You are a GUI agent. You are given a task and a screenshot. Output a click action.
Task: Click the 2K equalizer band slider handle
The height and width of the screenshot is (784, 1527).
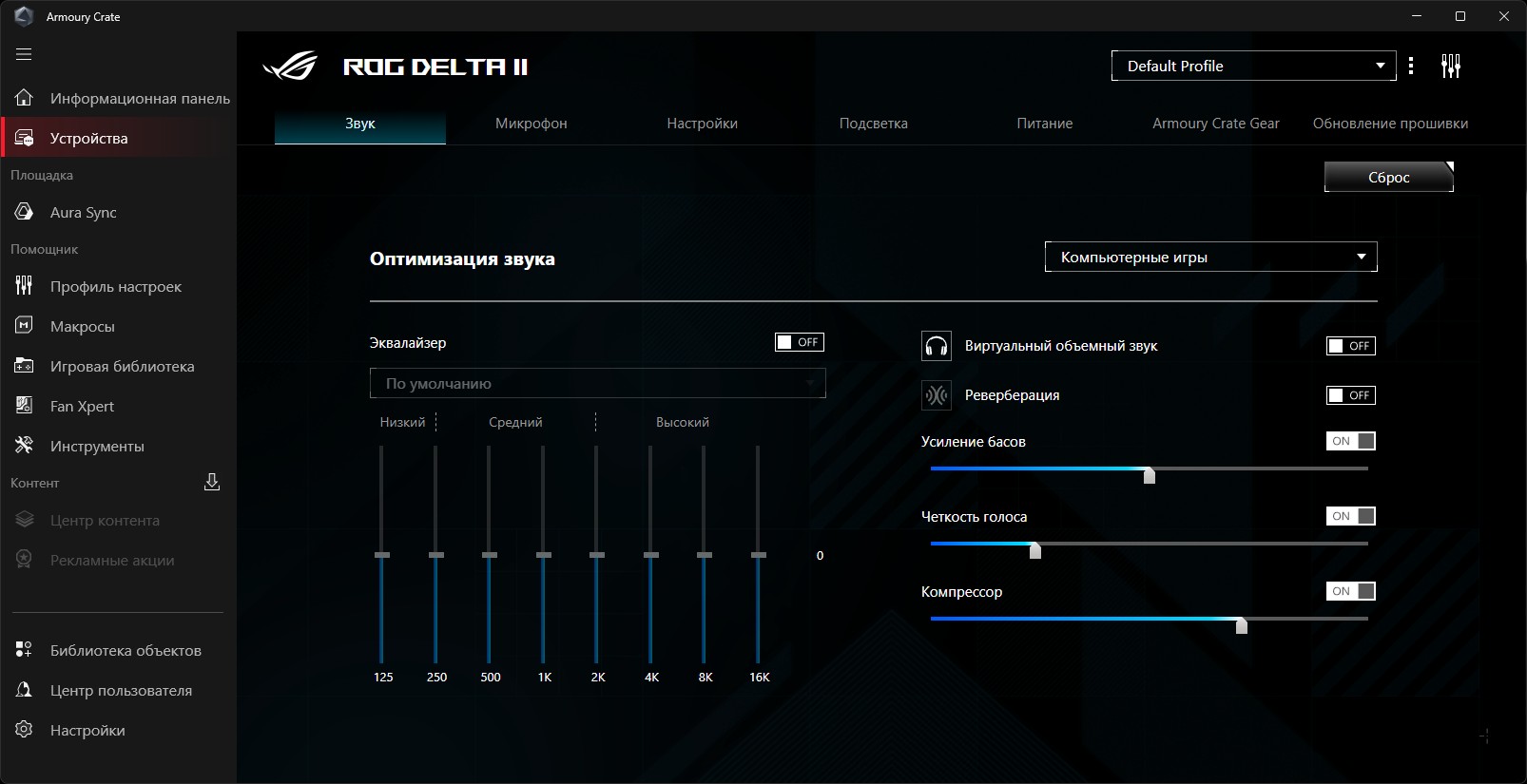click(597, 555)
